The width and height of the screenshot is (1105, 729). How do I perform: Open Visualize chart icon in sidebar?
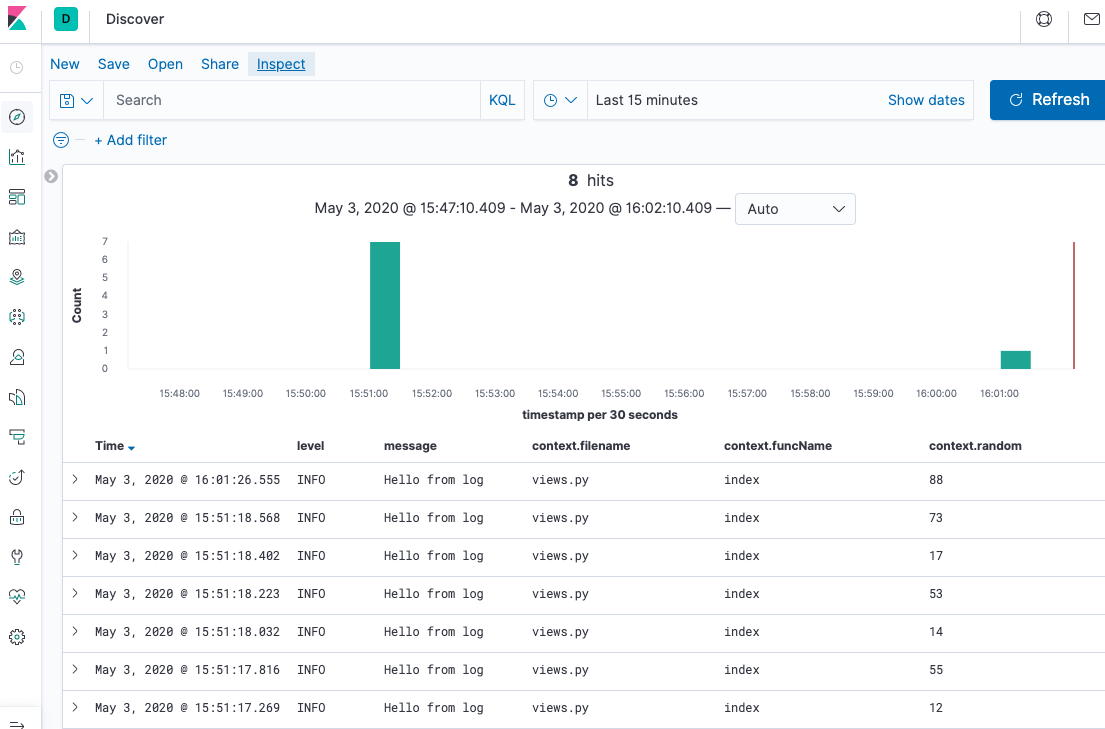(17, 157)
